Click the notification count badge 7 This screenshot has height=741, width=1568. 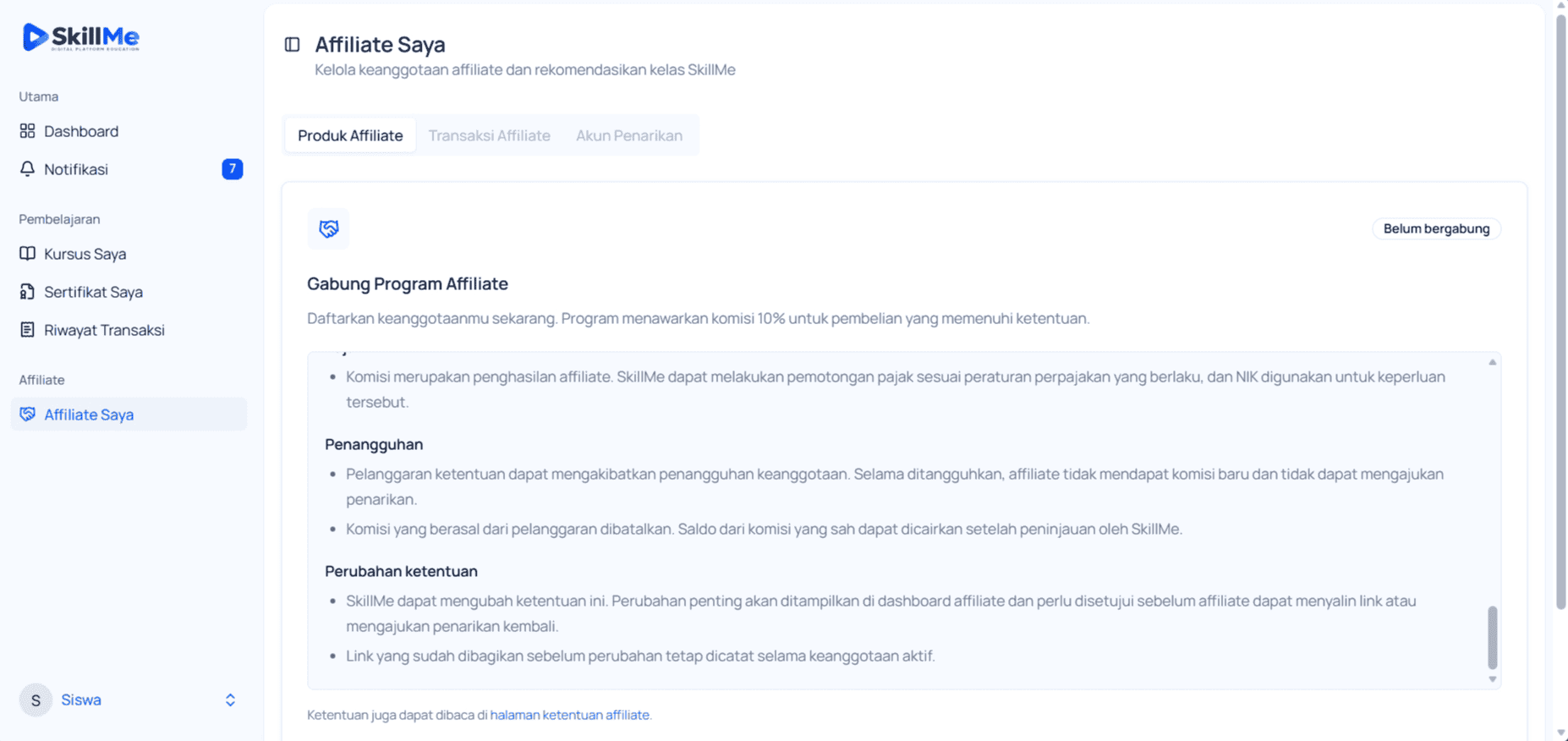click(233, 169)
